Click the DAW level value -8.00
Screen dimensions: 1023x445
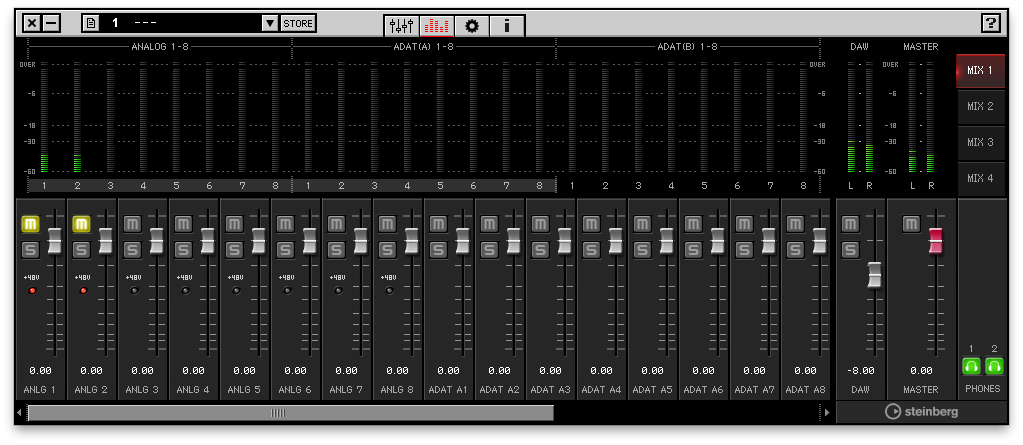click(861, 371)
